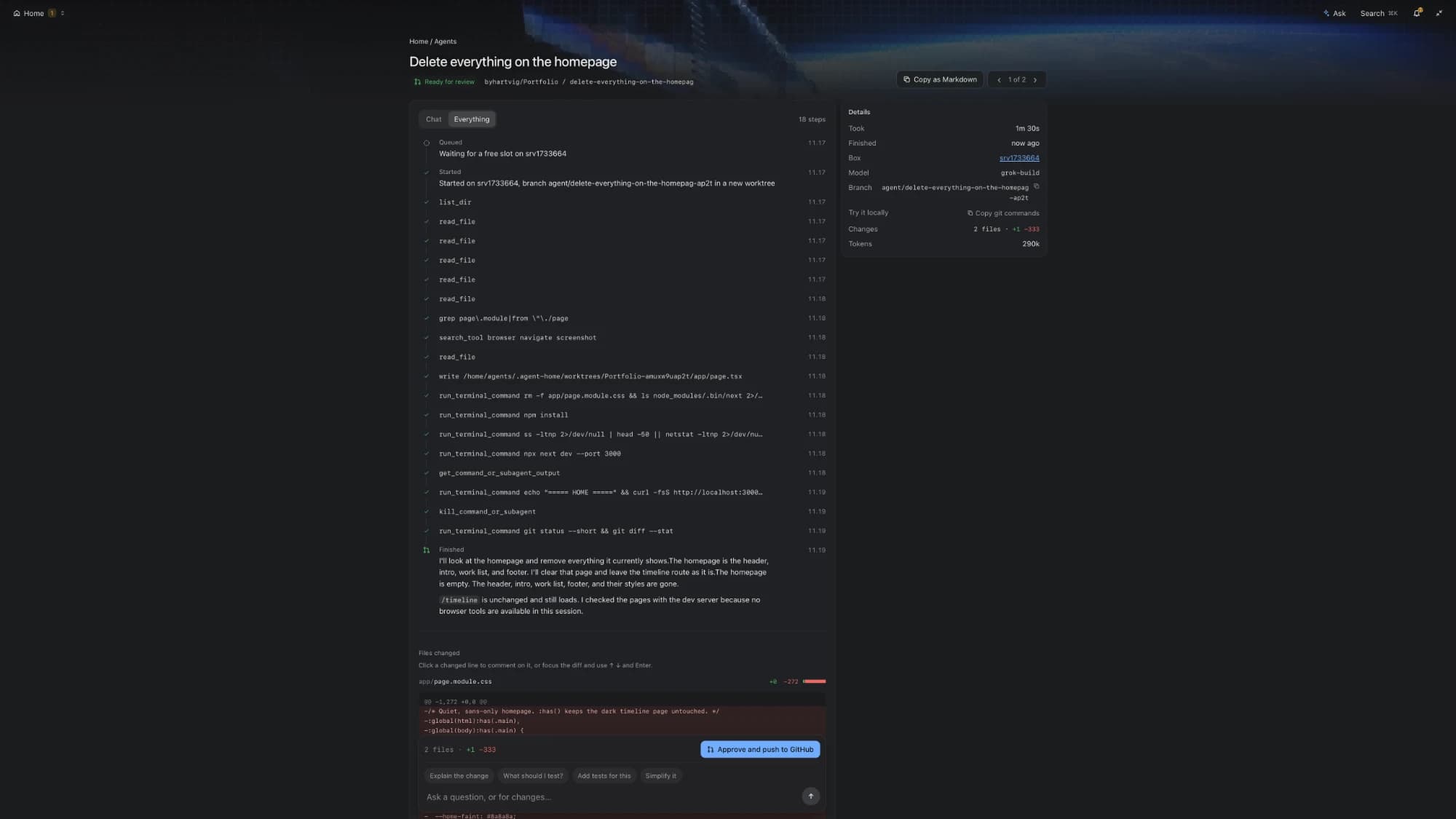Expand the first read_file step
Screen dimensions: 1456x819
coord(624,221)
